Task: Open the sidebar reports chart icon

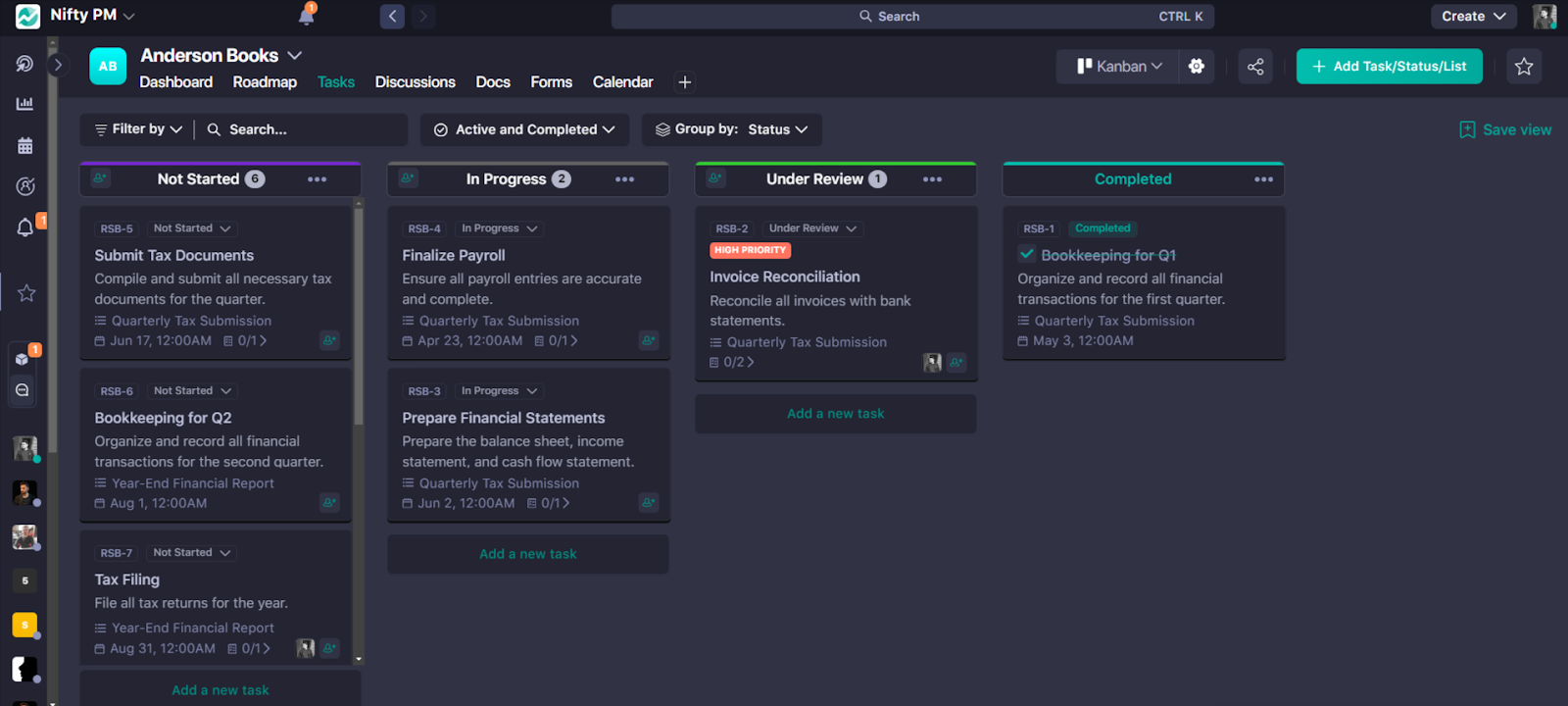Action: (x=24, y=104)
